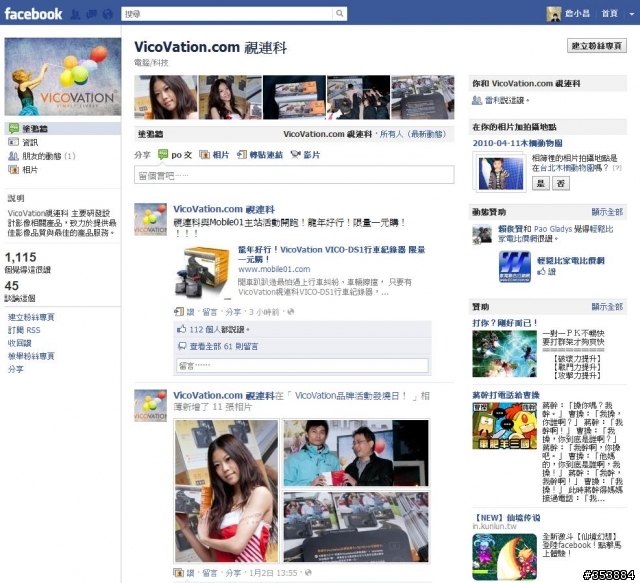Choose 相片 share option with icon

click(214, 155)
